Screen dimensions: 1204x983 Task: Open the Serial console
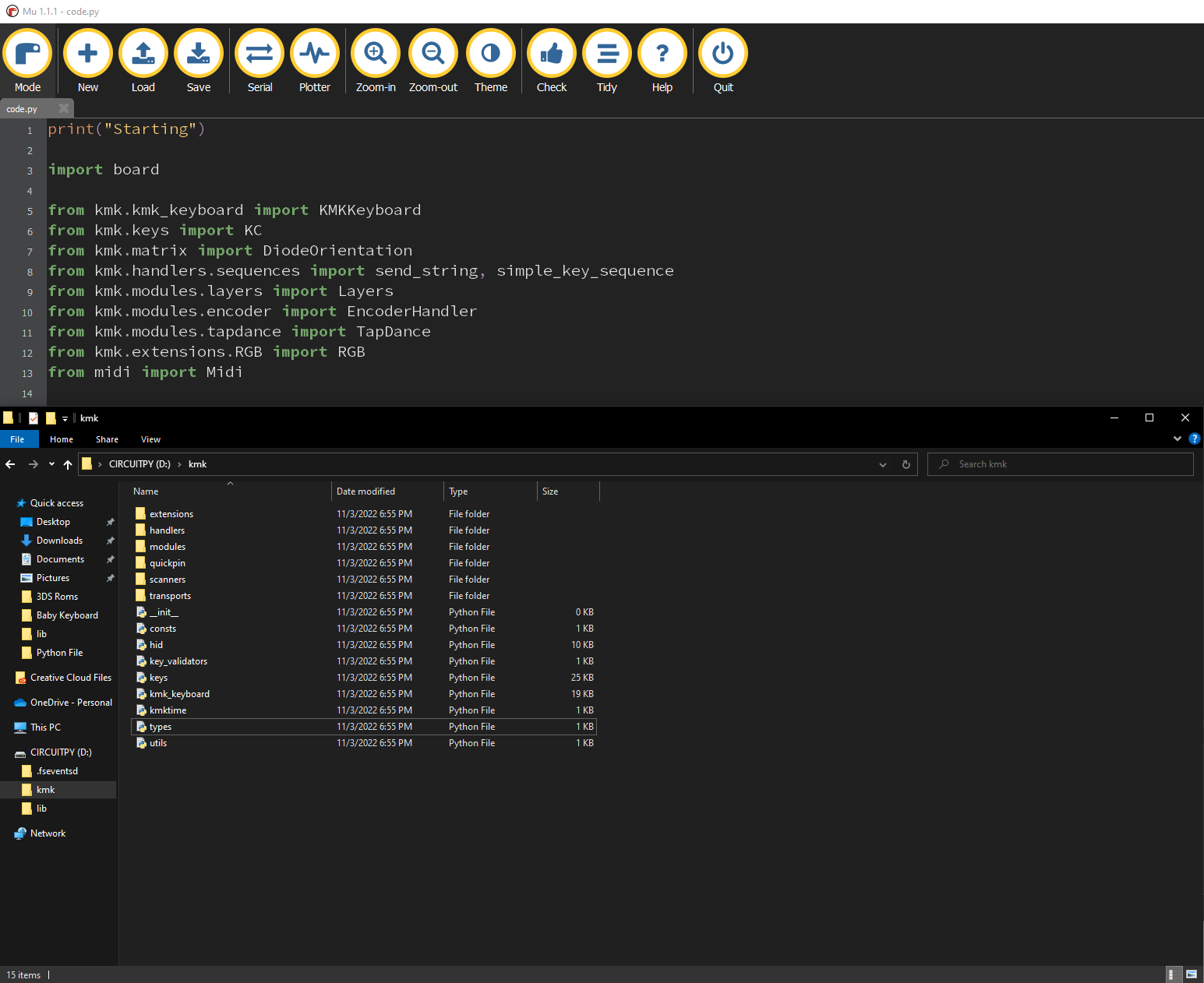260,54
